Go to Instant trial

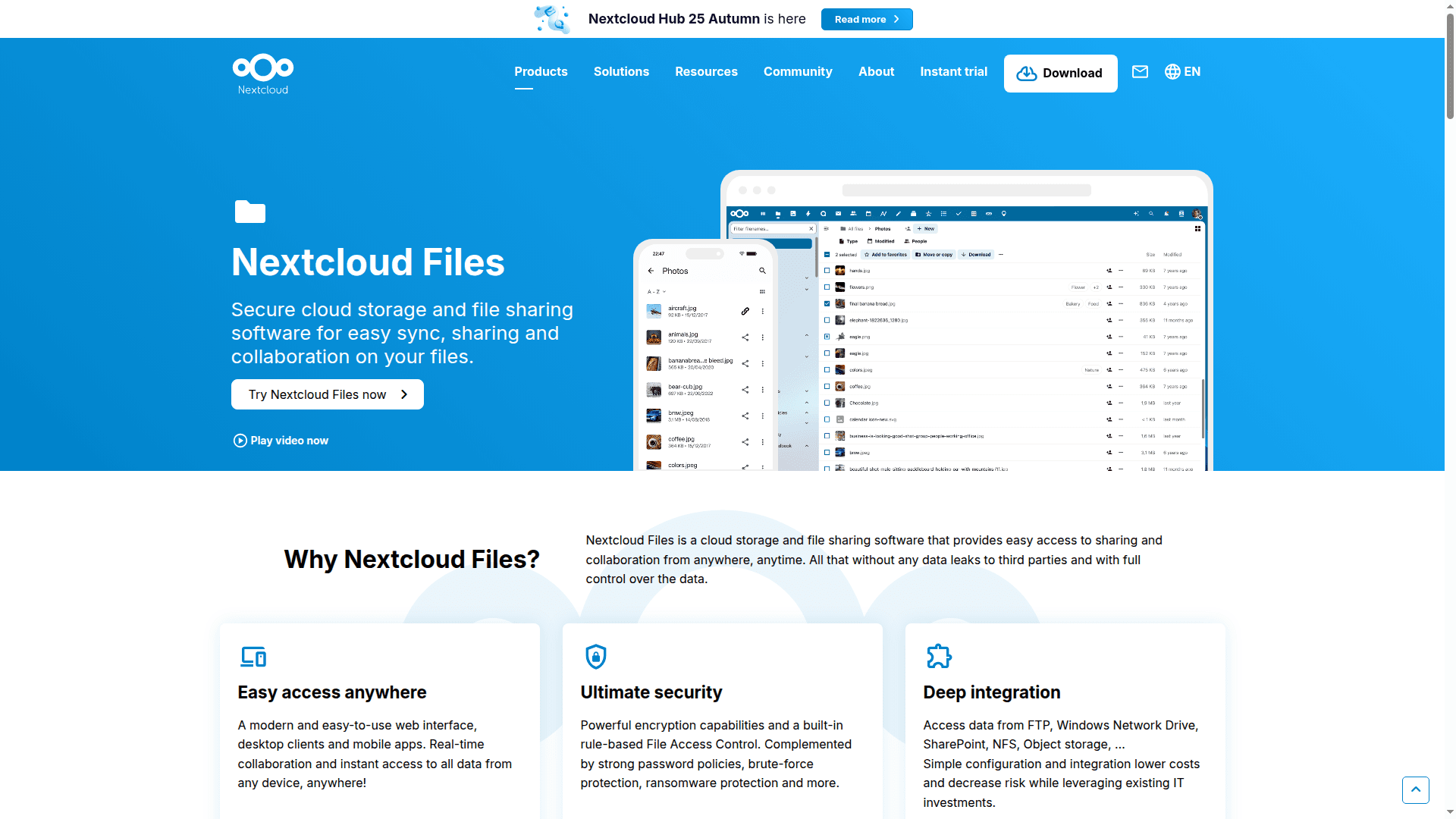[953, 71]
